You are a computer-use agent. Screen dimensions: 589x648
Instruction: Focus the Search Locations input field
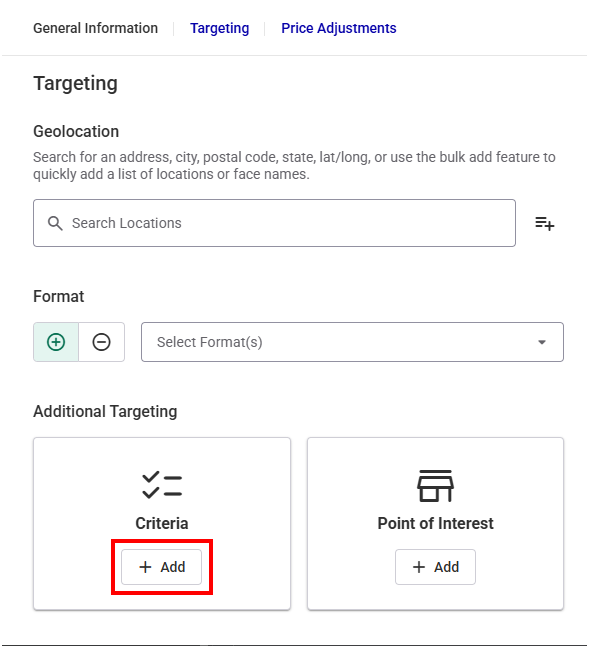[274, 223]
